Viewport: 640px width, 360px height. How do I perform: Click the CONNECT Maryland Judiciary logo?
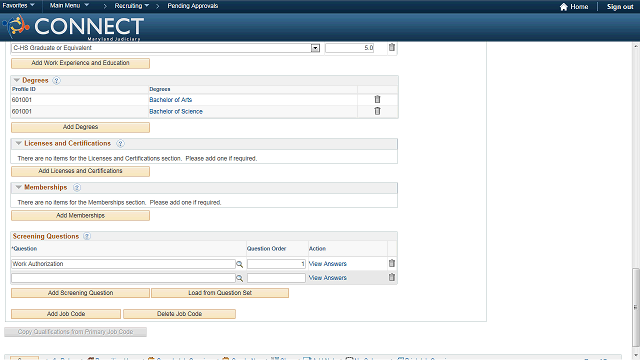point(73,28)
